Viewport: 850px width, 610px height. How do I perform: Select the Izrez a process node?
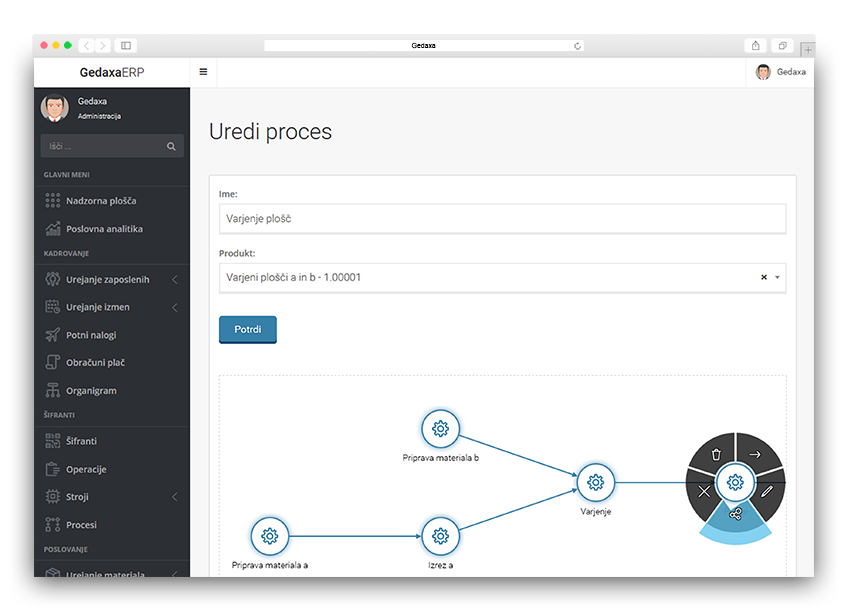pyautogui.click(x=440, y=536)
